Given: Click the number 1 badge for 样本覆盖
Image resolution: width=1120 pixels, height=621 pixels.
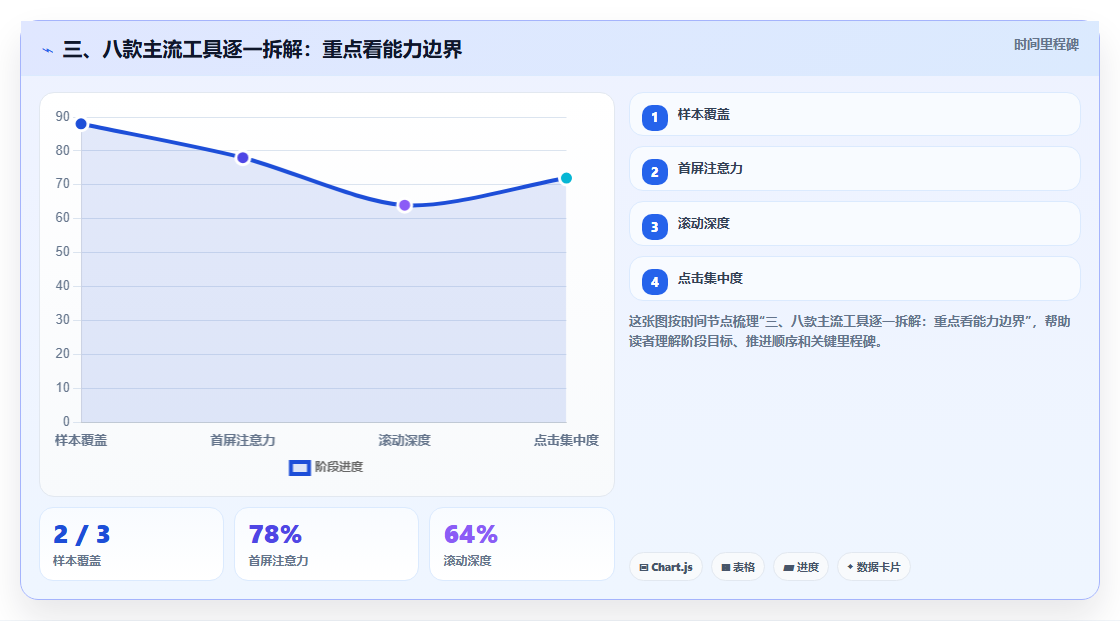Looking at the screenshot, I should (654, 117).
